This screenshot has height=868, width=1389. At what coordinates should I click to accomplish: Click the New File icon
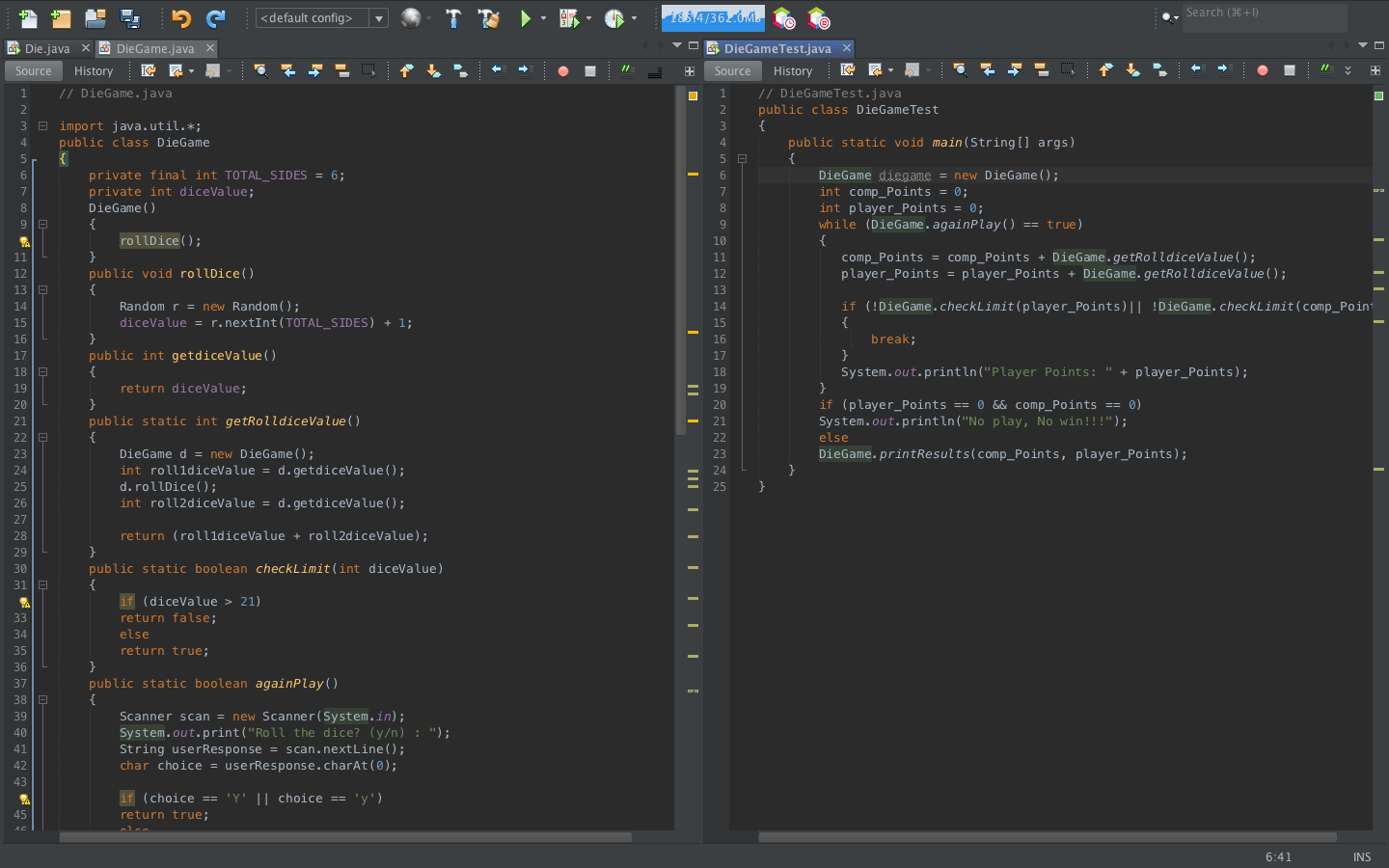28,18
